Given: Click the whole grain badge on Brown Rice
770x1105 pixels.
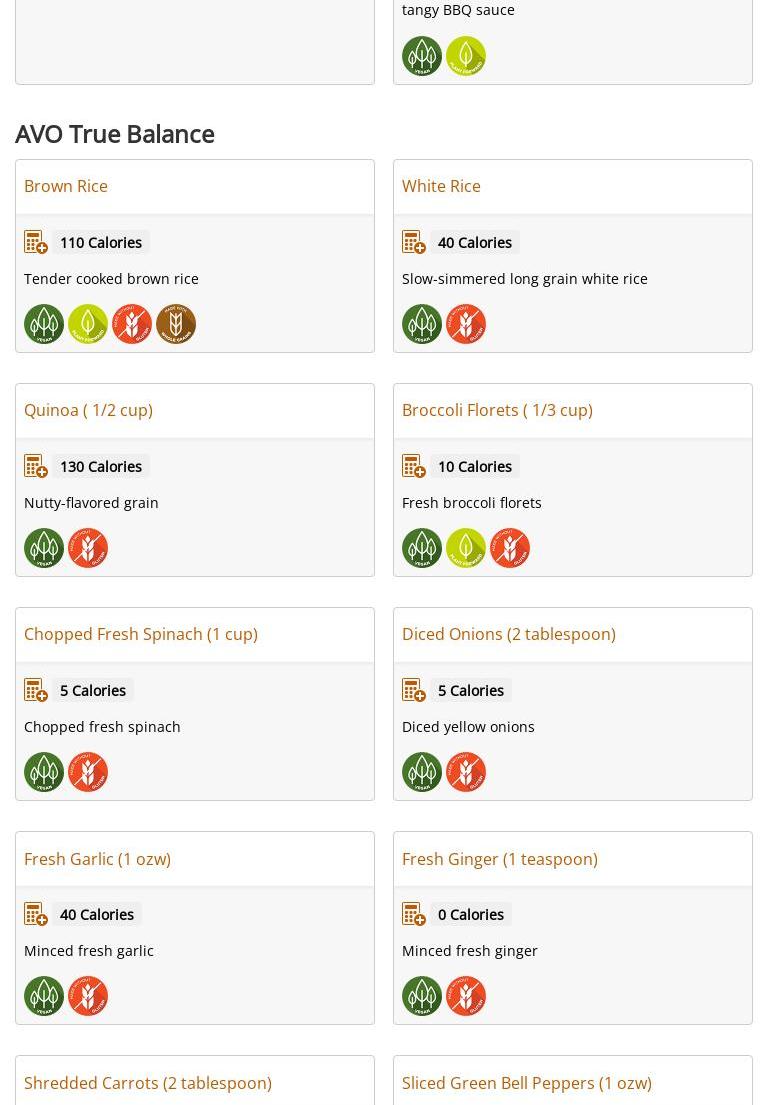Looking at the screenshot, I should [176, 324].
